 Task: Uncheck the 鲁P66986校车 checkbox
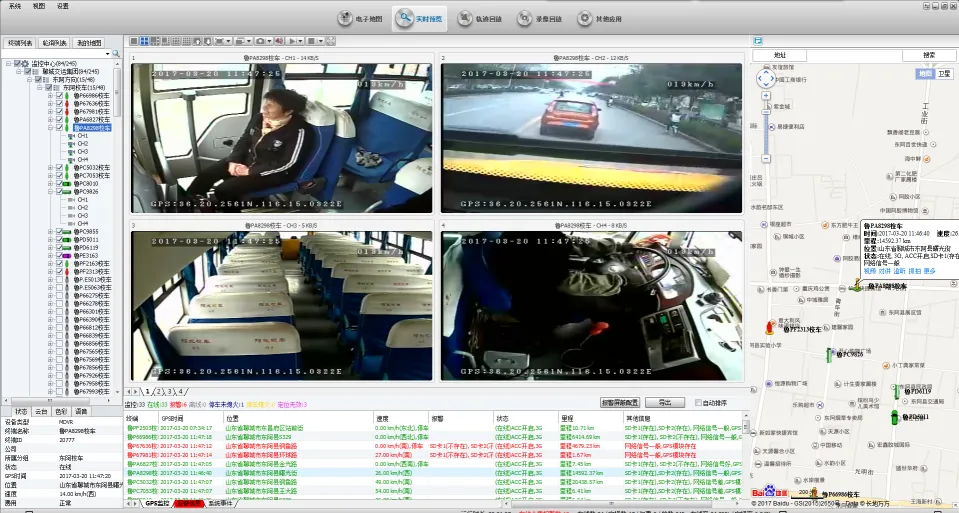click(59, 95)
